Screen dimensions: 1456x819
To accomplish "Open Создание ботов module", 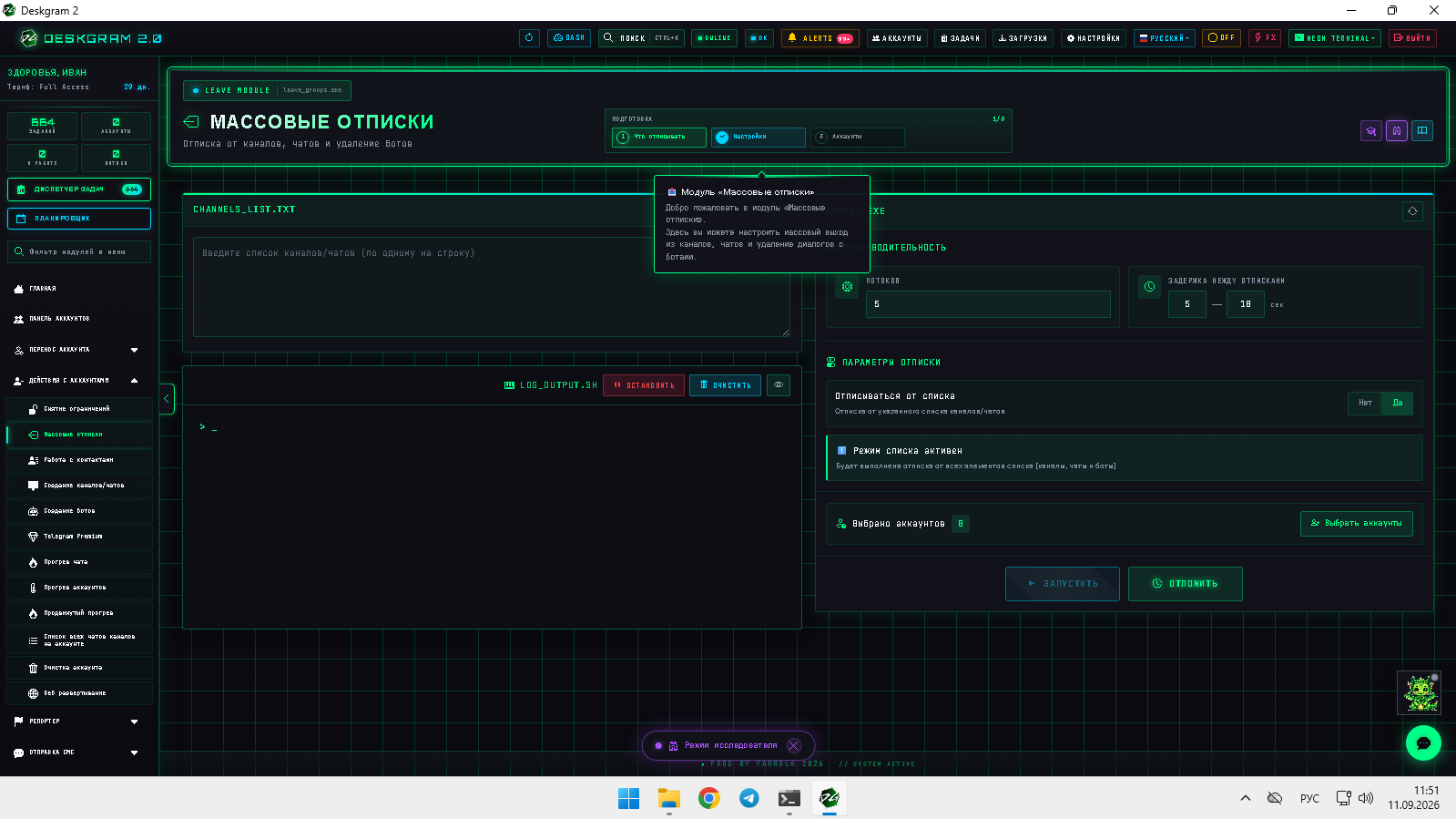I will 79,511.
